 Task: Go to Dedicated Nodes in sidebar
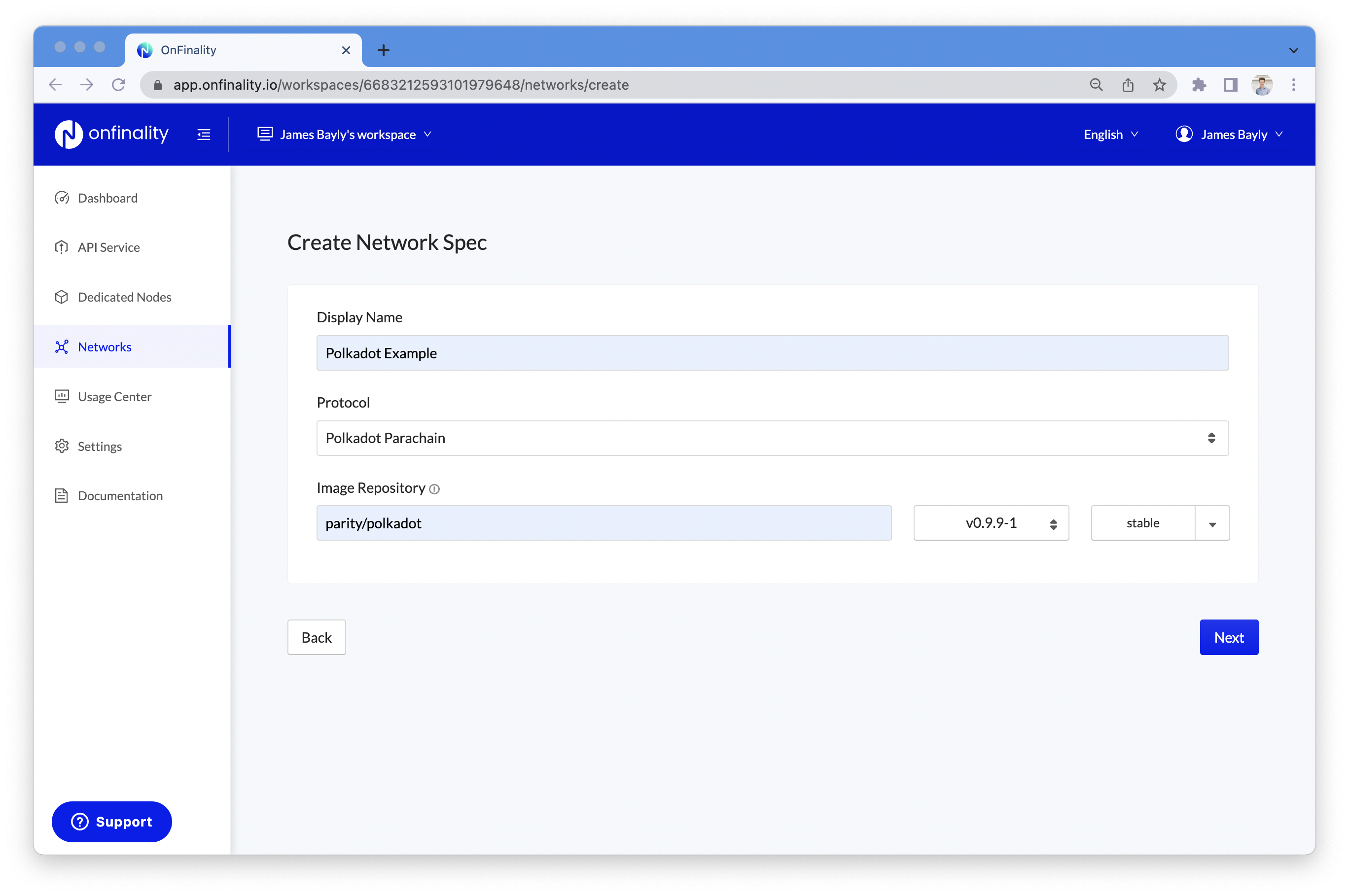point(124,297)
